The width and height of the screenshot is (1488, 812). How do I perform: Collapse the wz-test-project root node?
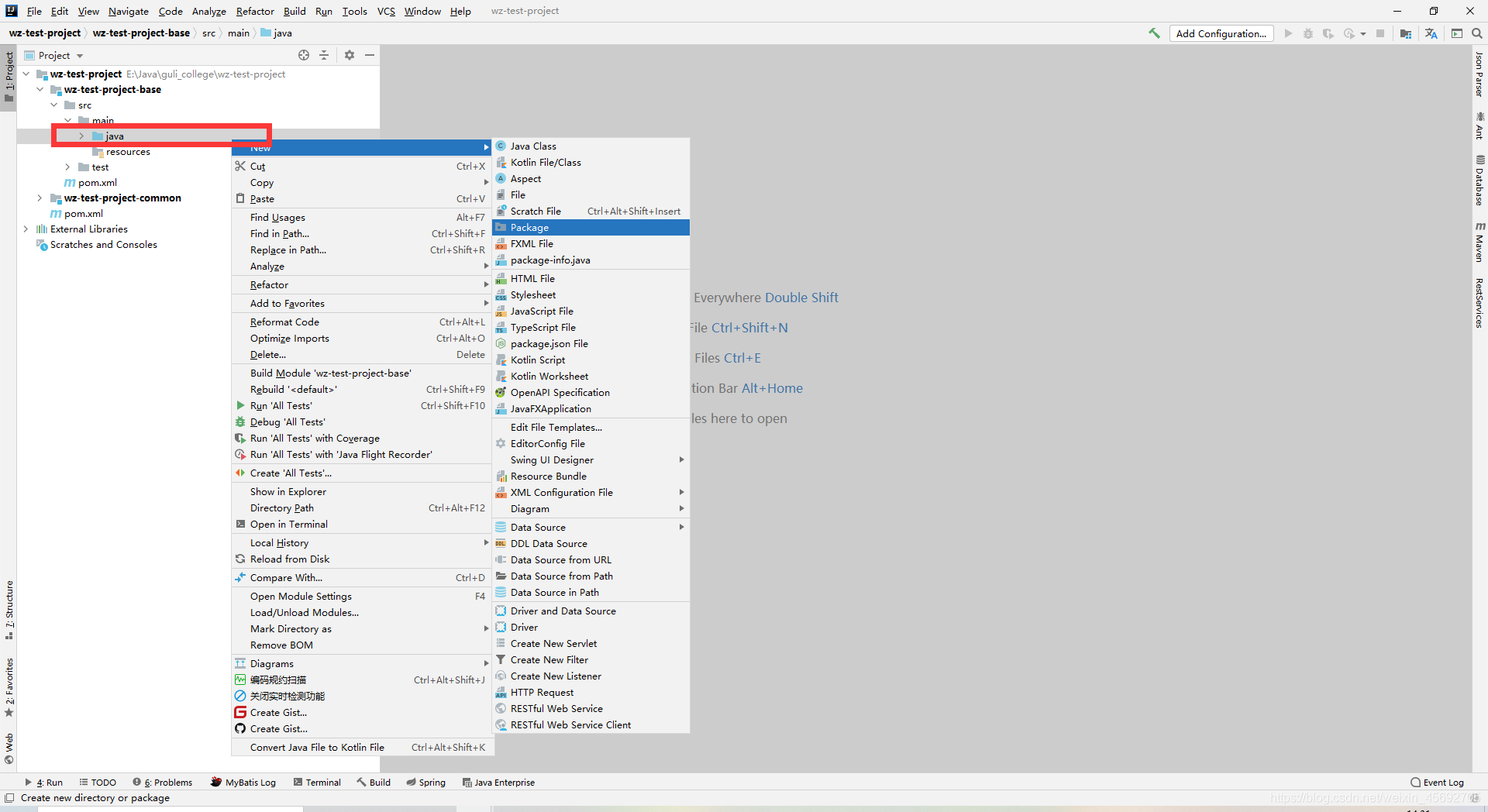click(x=26, y=74)
